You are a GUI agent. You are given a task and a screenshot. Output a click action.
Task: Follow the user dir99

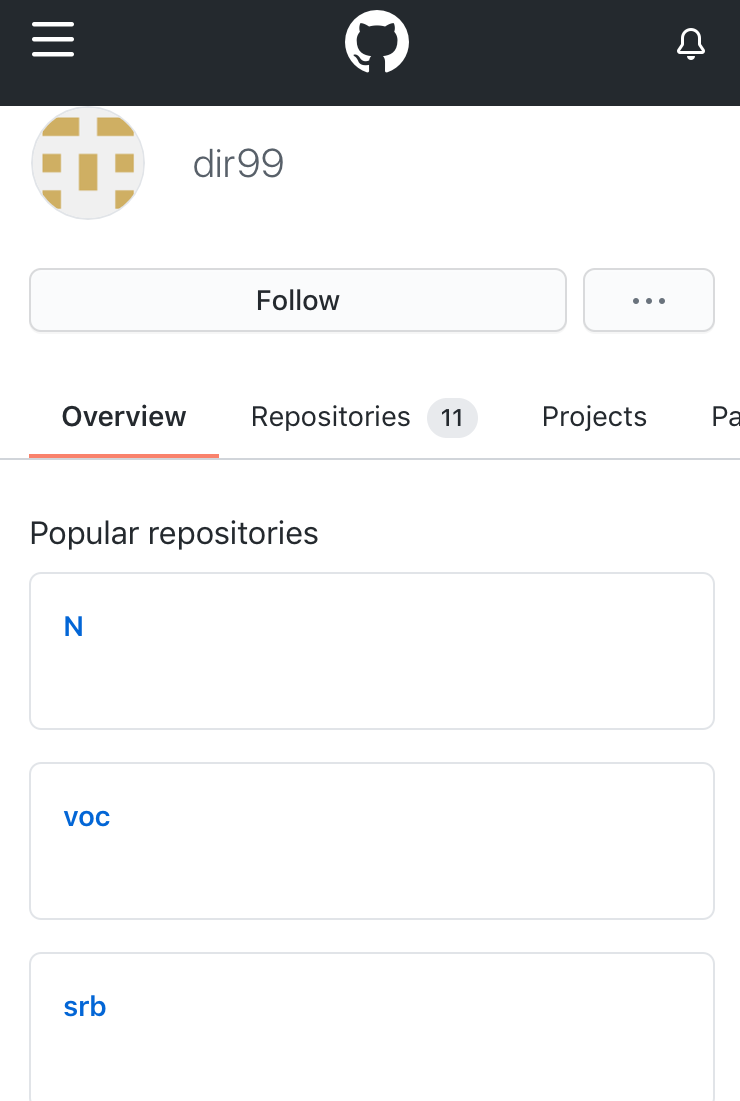pyautogui.click(x=298, y=300)
